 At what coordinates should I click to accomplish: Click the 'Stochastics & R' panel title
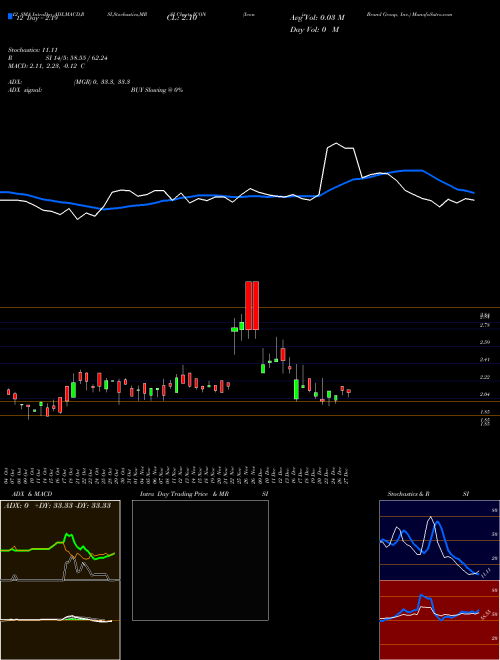tap(409, 494)
